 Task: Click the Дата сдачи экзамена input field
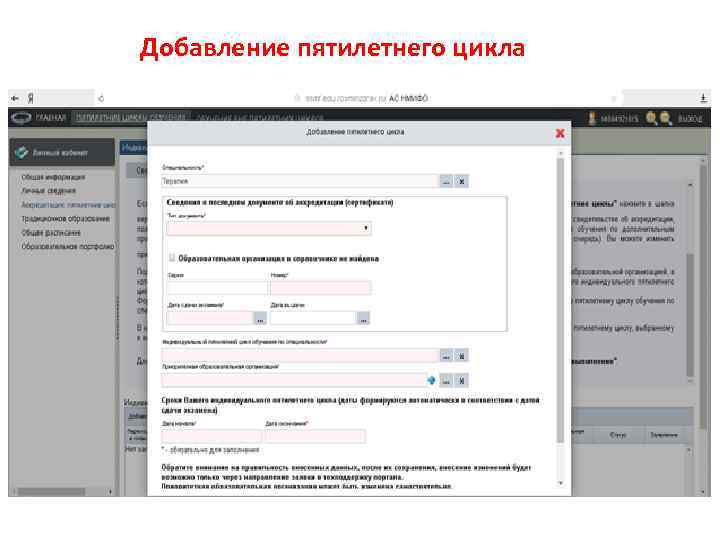point(210,318)
